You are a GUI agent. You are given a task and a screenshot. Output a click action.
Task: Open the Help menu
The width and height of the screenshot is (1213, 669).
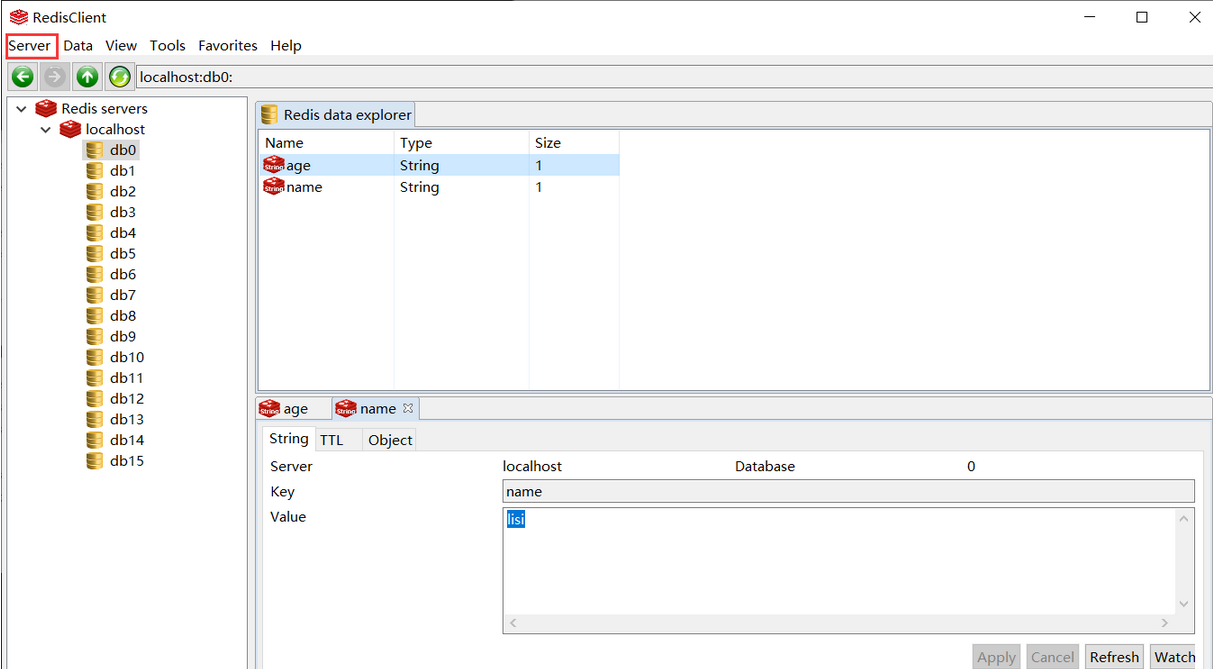[286, 46]
